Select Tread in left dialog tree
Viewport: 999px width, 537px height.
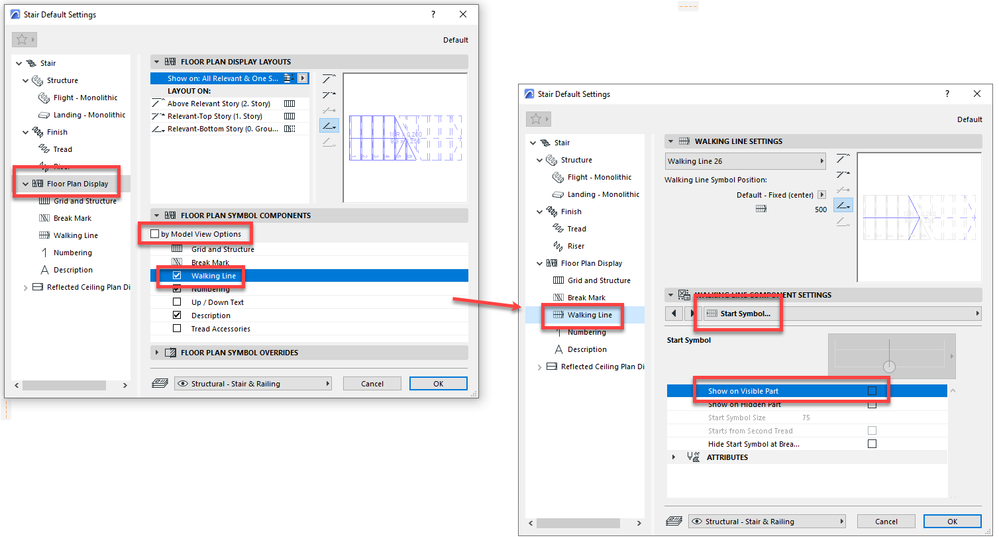click(62, 149)
